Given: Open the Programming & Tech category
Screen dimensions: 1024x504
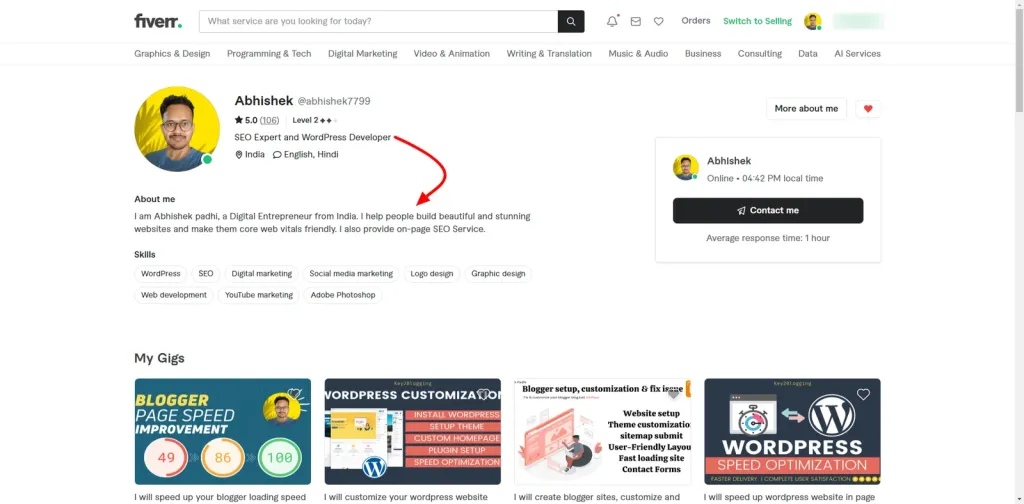Looking at the screenshot, I should [x=269, y=54].
